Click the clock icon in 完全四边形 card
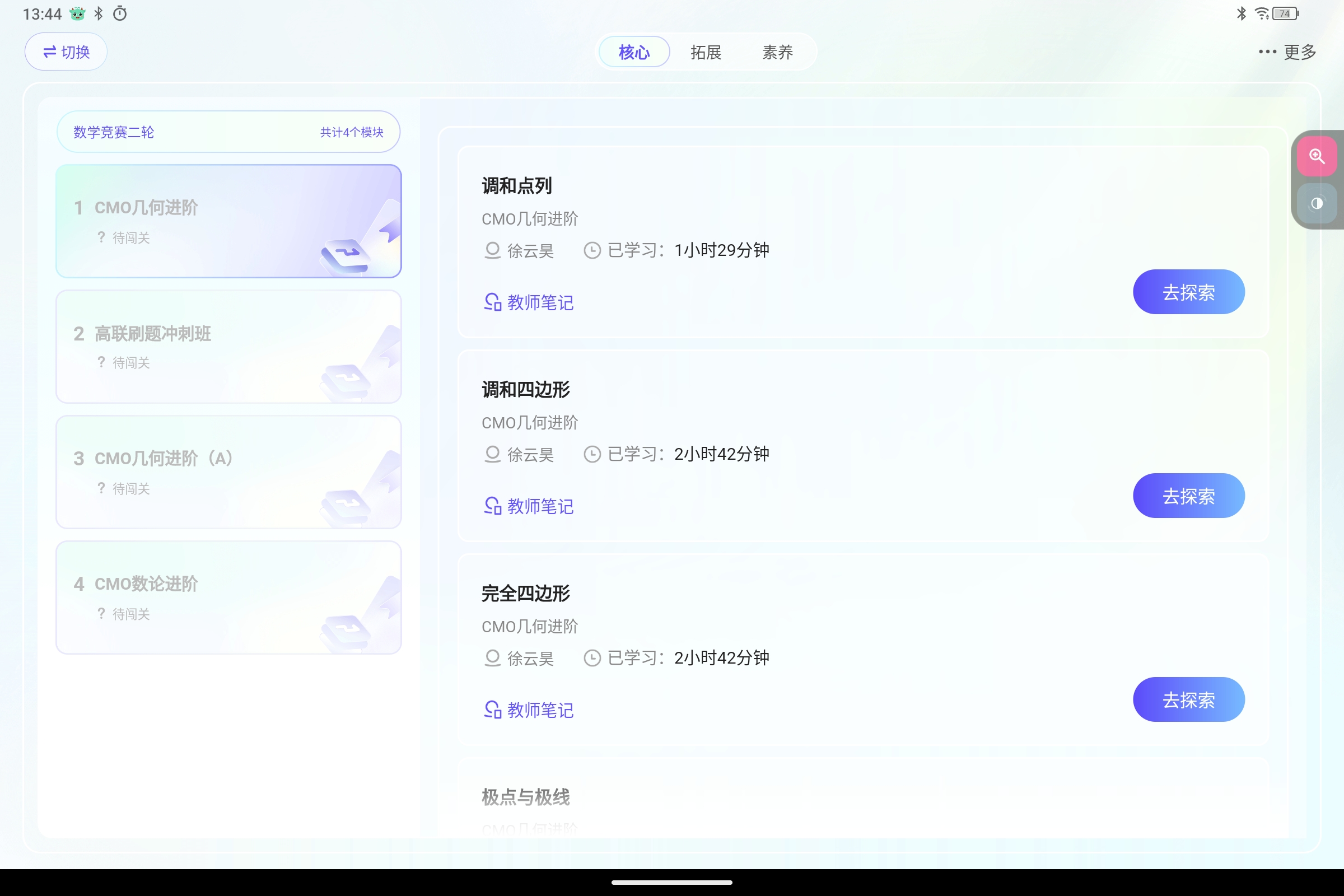 pos(592,659)
